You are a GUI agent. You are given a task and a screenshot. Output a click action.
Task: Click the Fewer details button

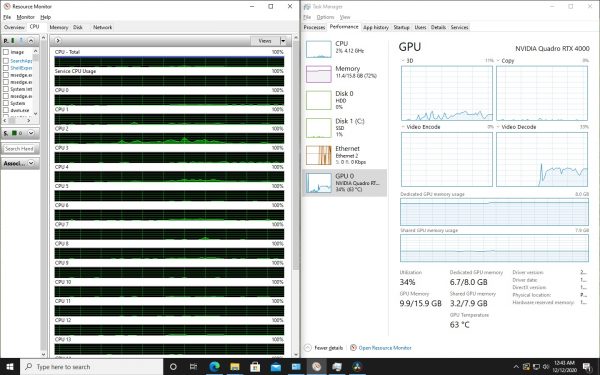click(x=324, y=348)
